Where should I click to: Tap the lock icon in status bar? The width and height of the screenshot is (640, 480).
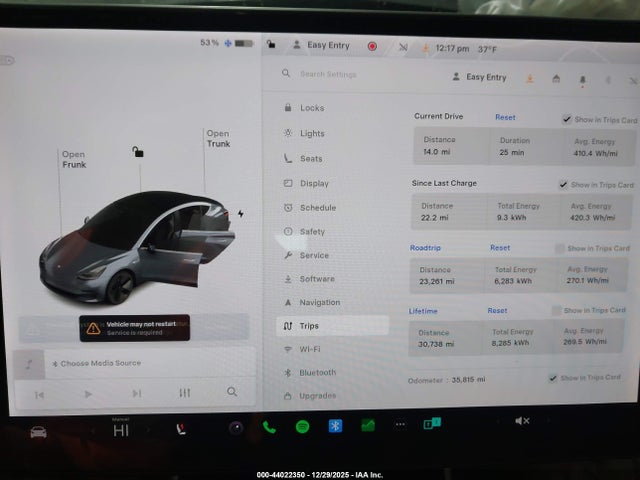pos(271,44)
